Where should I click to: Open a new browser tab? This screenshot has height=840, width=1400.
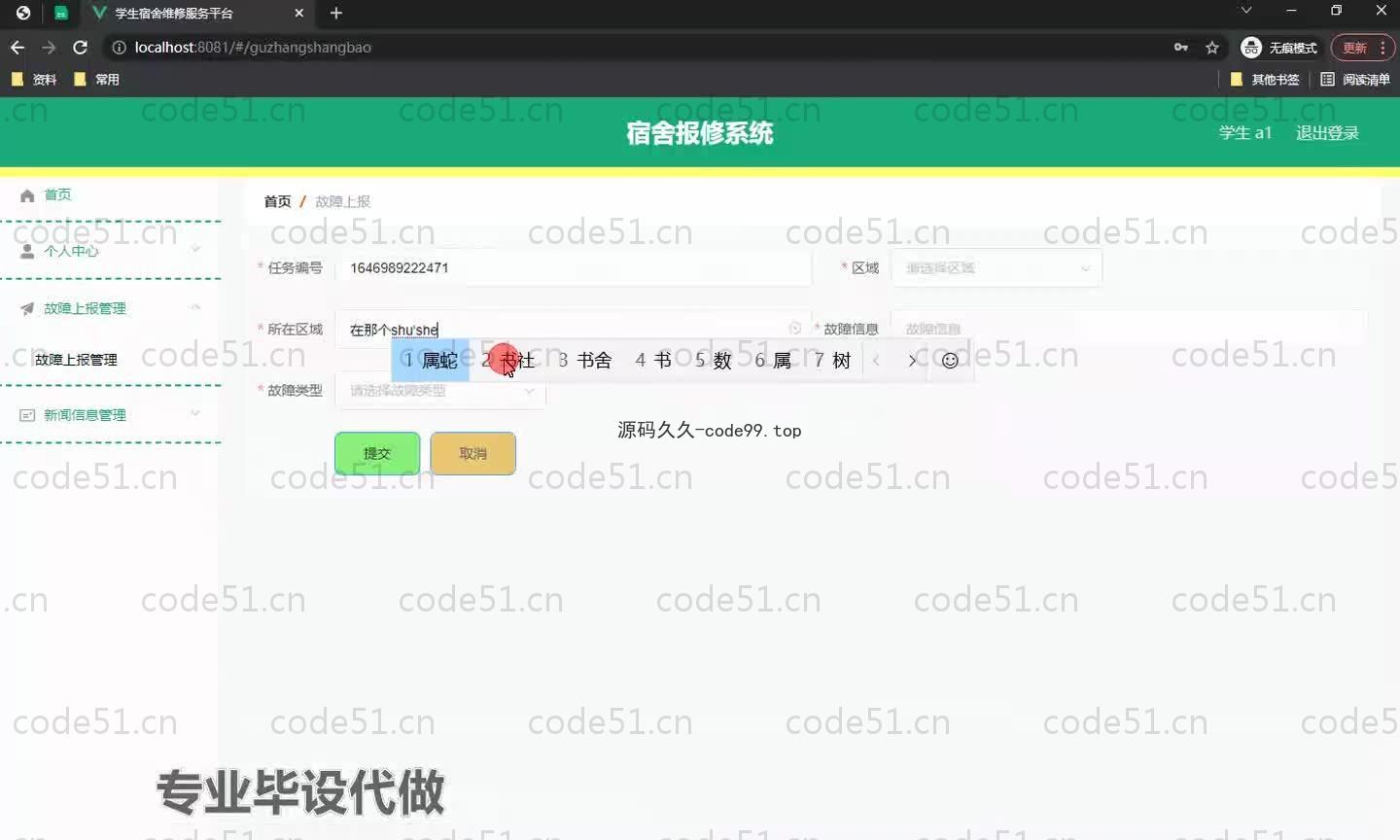point(336,13)
